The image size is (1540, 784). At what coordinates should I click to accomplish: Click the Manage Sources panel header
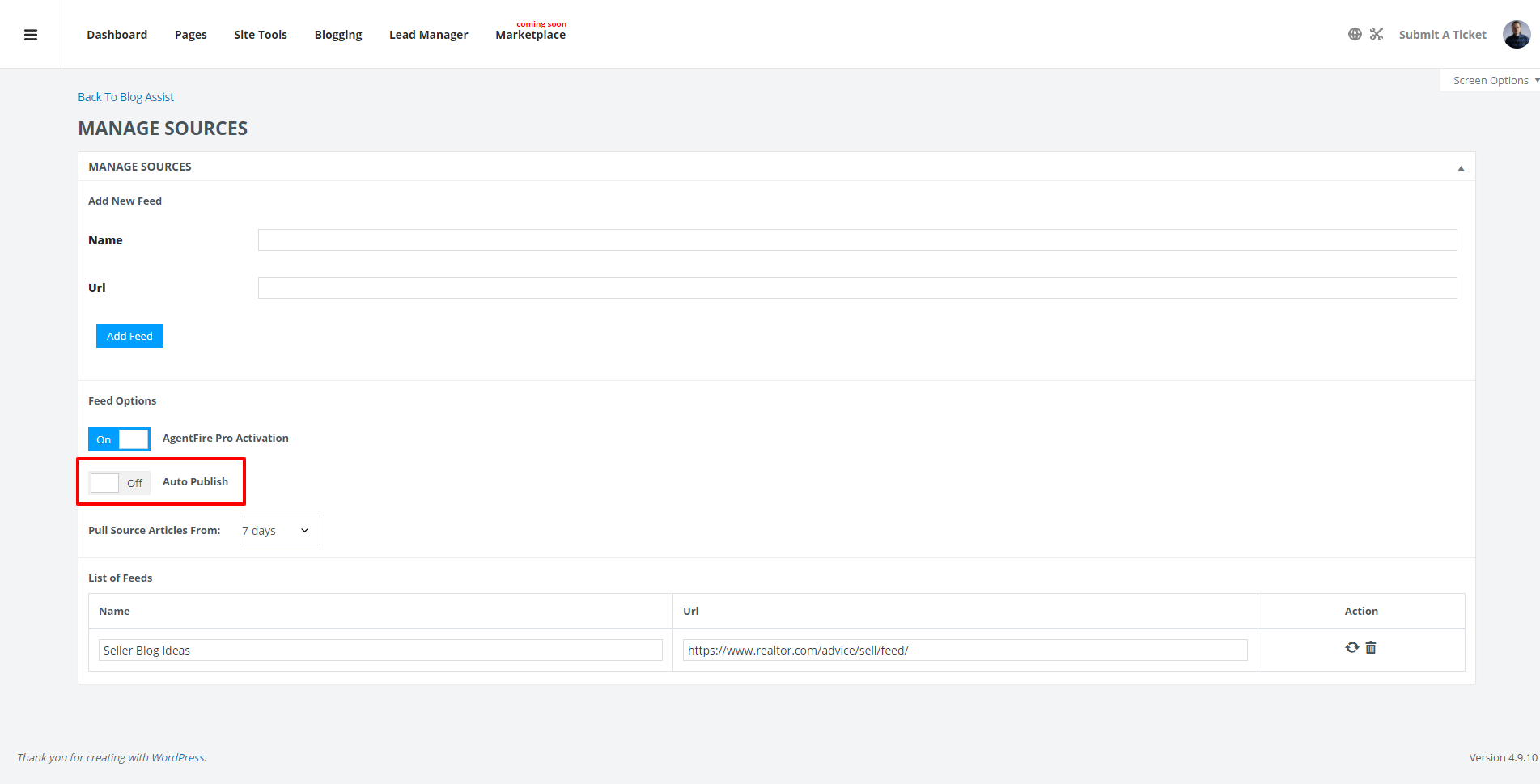(x=777, y=167)
